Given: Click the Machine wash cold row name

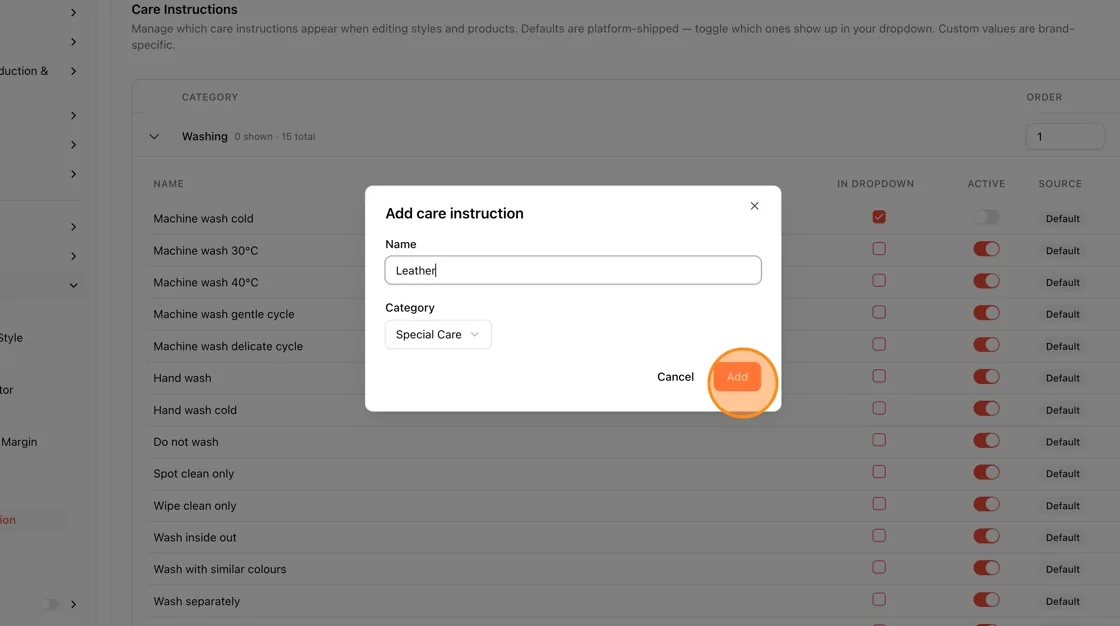Looking at the screenshot, I should tap(203, 218).
